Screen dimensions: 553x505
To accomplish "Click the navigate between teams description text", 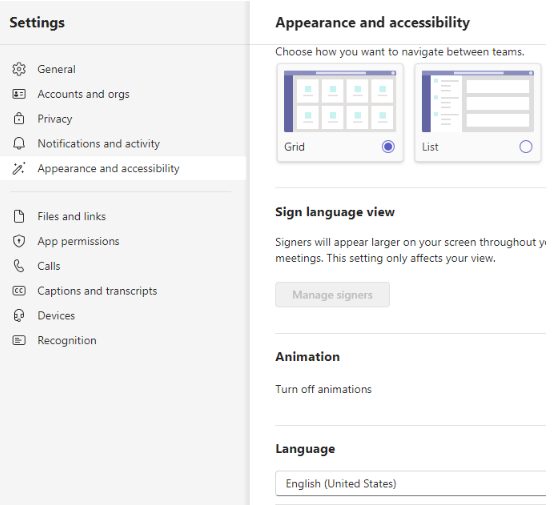I will click(x=400, y=52).
